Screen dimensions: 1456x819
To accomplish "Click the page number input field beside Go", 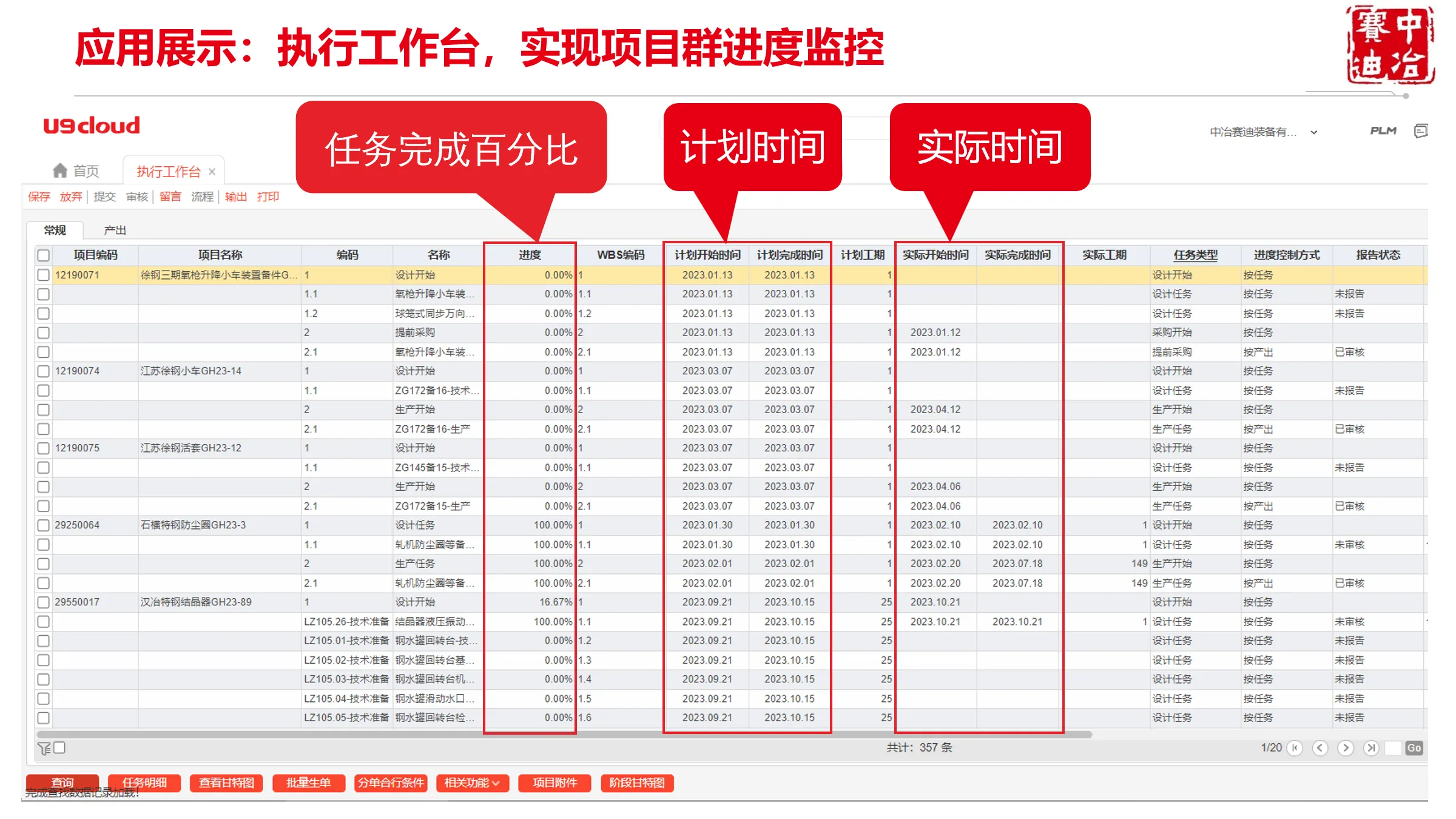I will click(x=1394, y=748).
